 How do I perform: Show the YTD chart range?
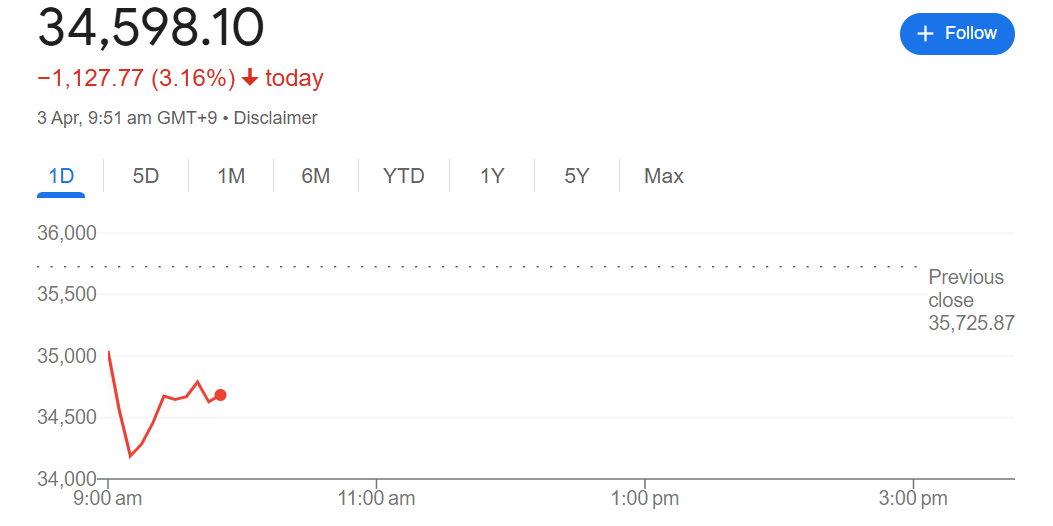pos(404,176)
